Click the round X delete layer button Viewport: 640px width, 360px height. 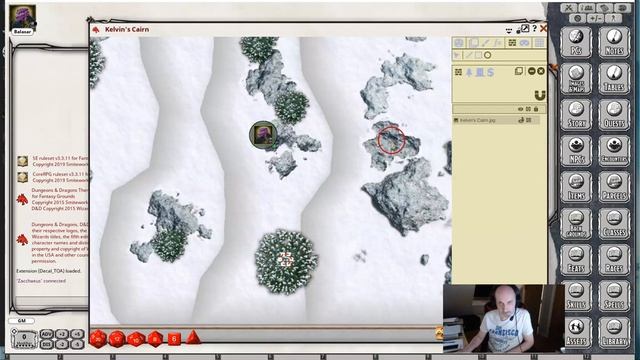tap(541, 71)
